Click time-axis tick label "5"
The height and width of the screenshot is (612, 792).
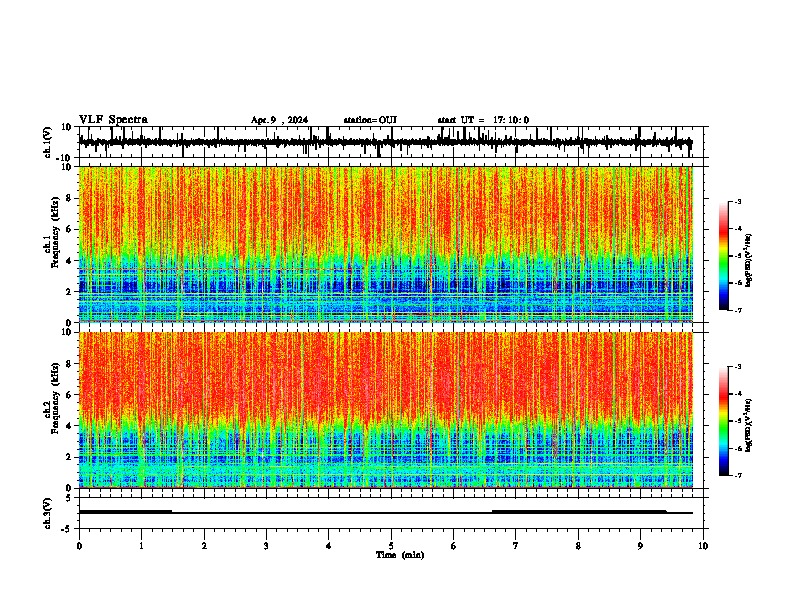coord(391,546)
